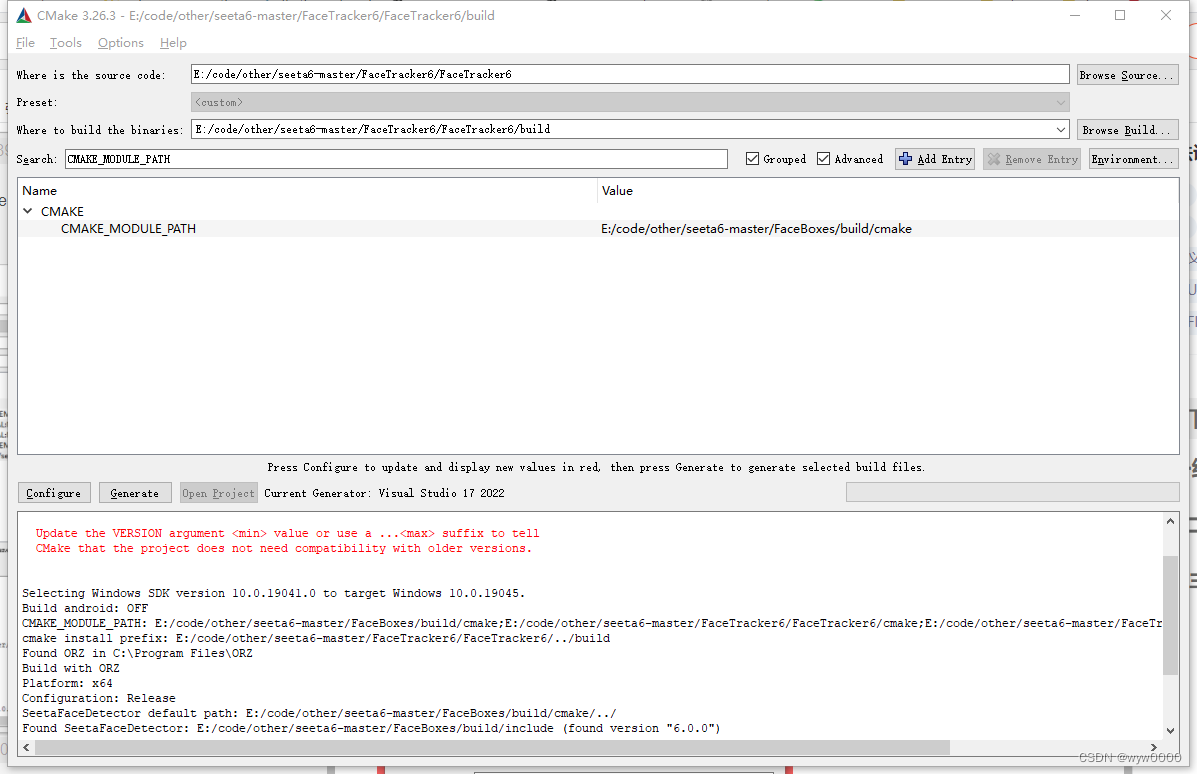Click the Add Entry button
This screenshot has height=774, width=1197.
point(935,159)
